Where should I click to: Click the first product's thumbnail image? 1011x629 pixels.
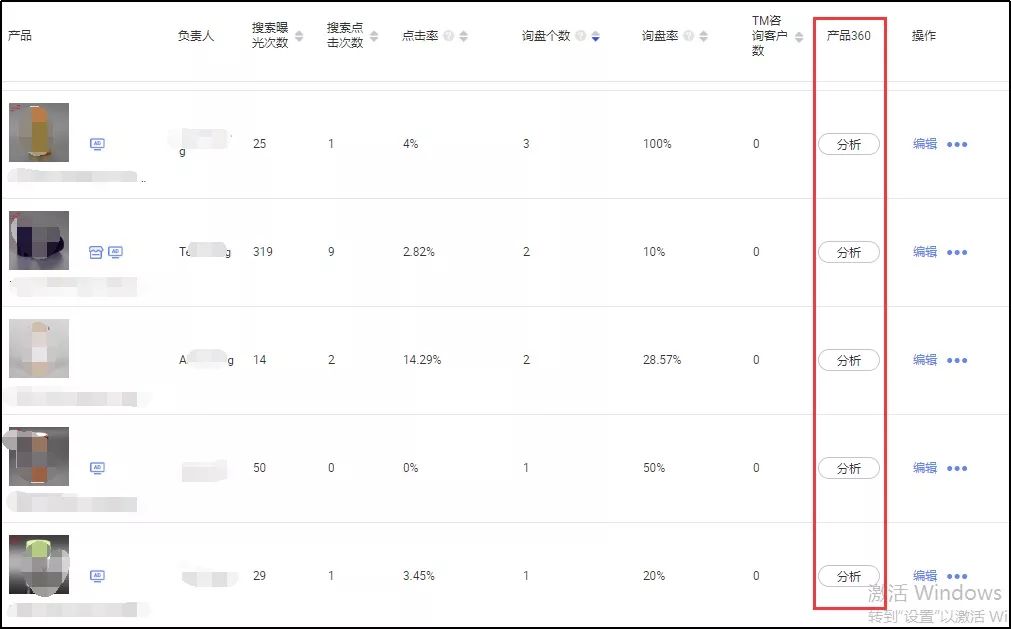(38, 131)
